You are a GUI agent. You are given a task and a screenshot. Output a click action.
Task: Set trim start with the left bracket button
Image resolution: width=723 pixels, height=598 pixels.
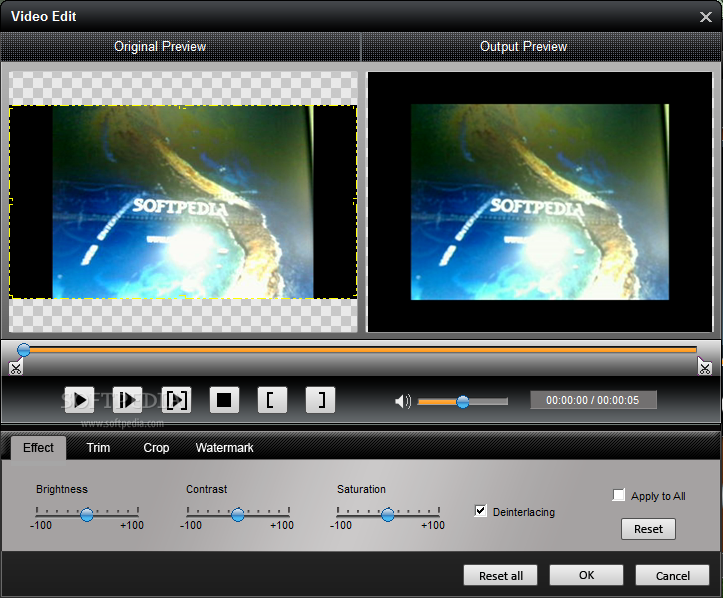[x=272, y=400]
